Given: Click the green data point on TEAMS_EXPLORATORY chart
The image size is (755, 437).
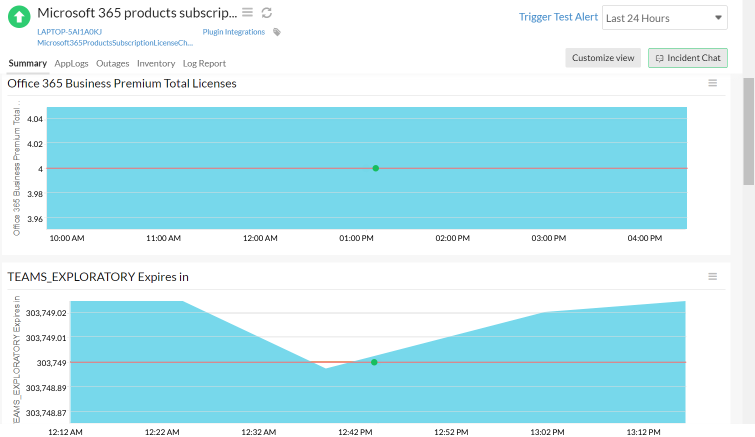Looking at the screenshot, I should (374, 362).
